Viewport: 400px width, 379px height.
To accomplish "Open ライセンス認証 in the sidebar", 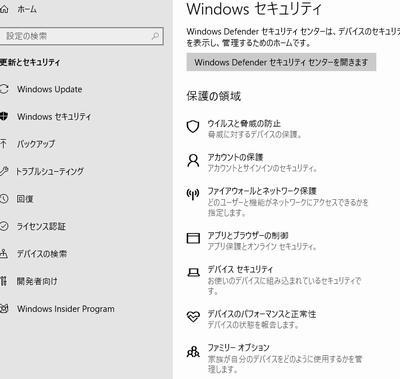I will [41, 226].
